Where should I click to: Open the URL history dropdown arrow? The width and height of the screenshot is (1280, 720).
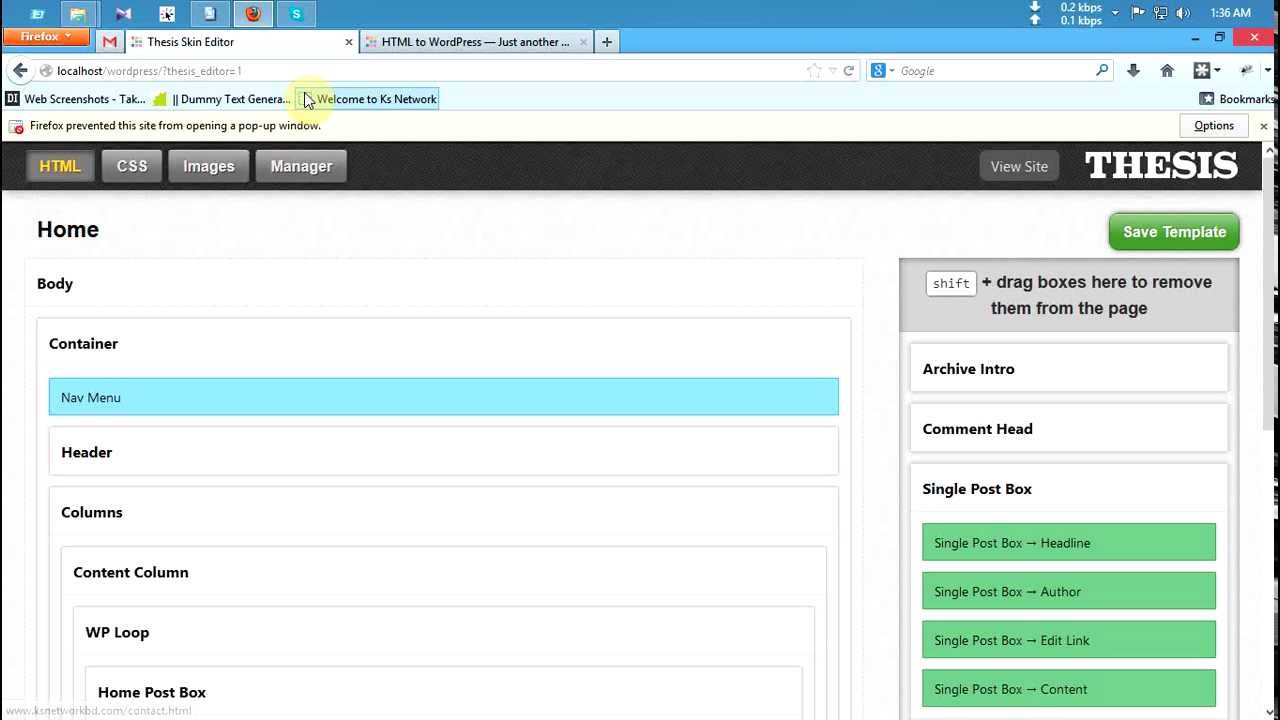point(832,71)
